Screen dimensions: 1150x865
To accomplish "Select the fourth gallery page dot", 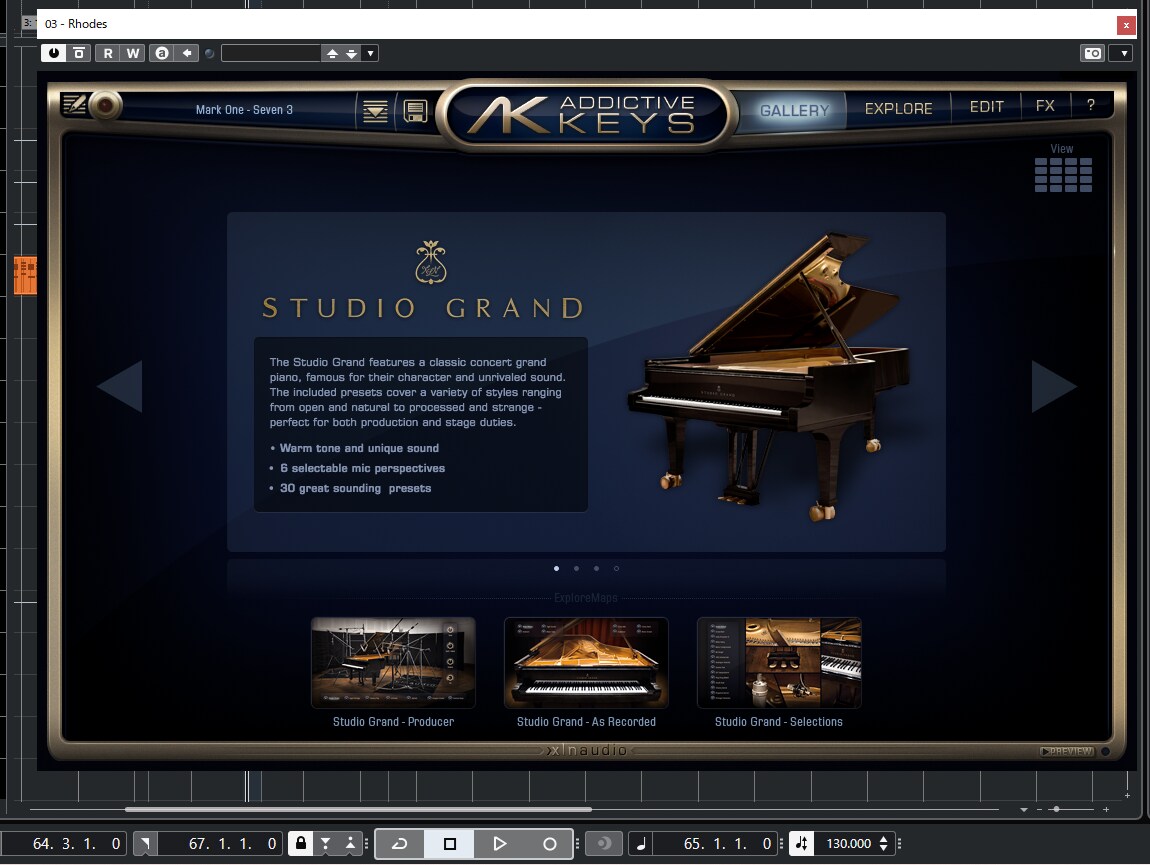I will (616, 568).
